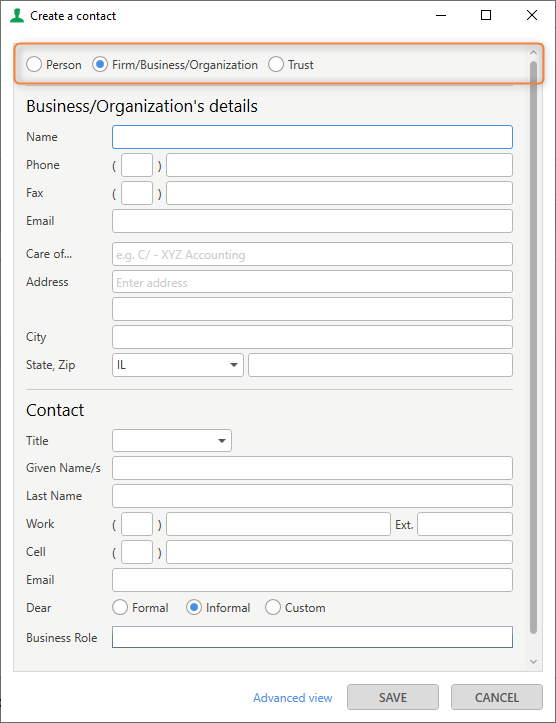
Task: Open the Advanced view link
Action: click(x=293, y=698)
